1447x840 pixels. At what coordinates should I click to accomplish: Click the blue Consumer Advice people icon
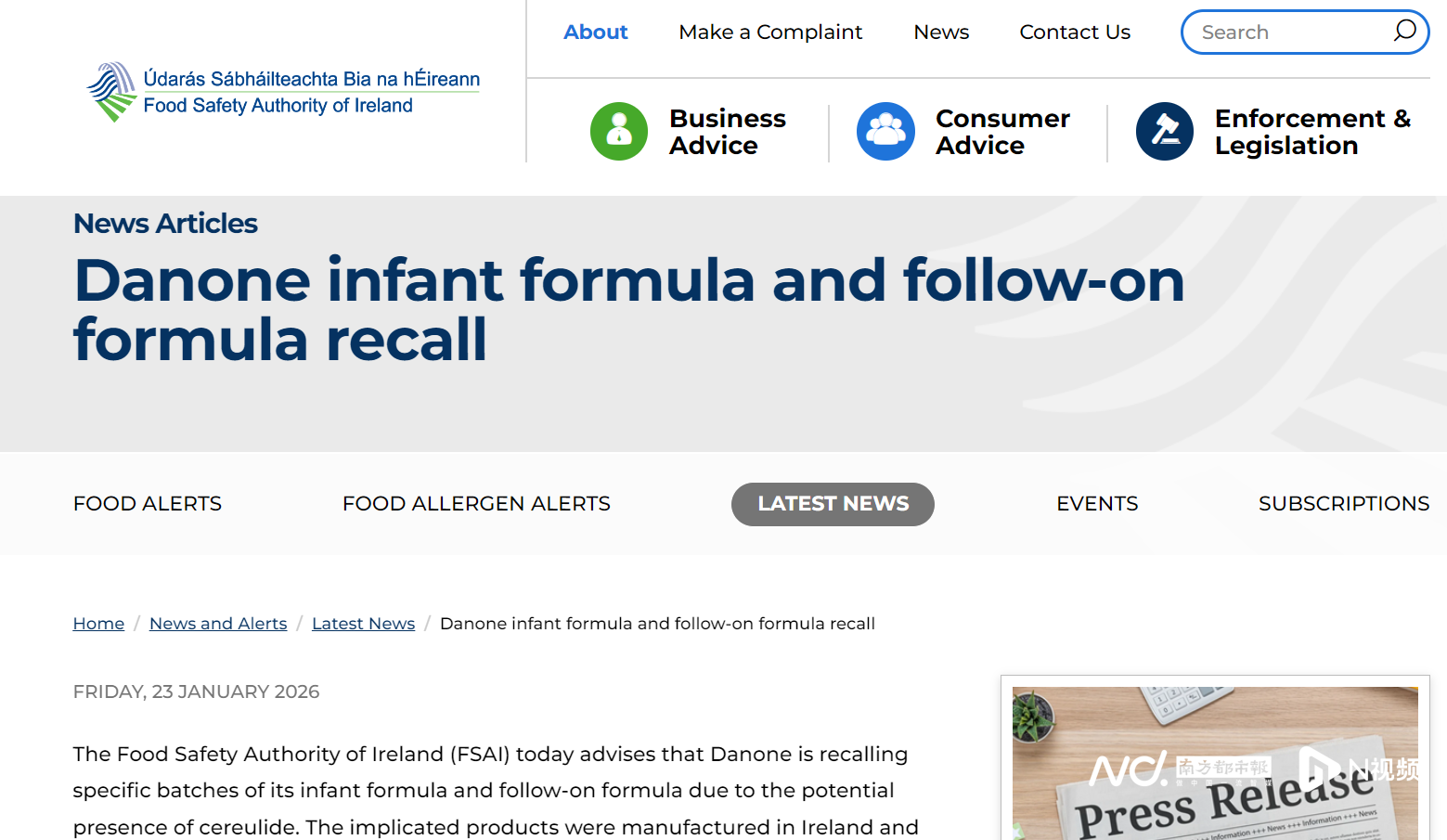tap(885, 132)
